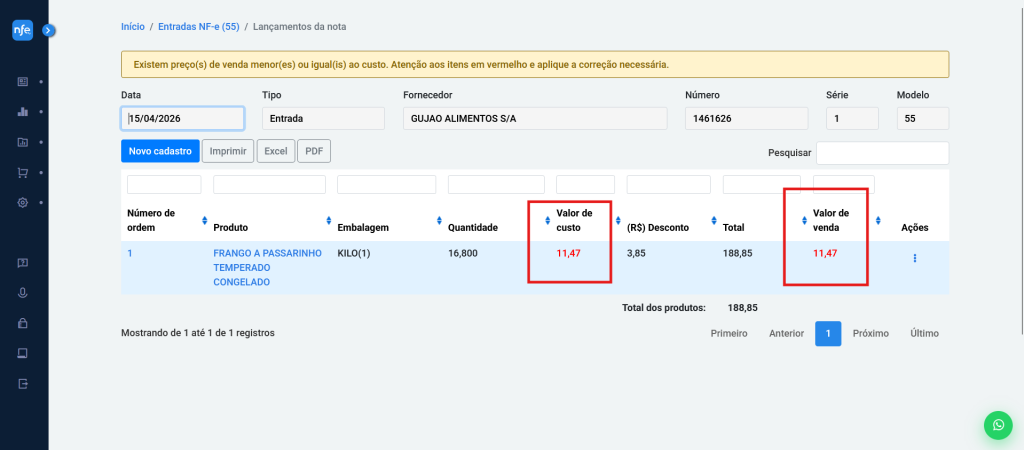
Task: Click the Novo cadastro button
Action: pyautogui.click(x=160, y=151)
